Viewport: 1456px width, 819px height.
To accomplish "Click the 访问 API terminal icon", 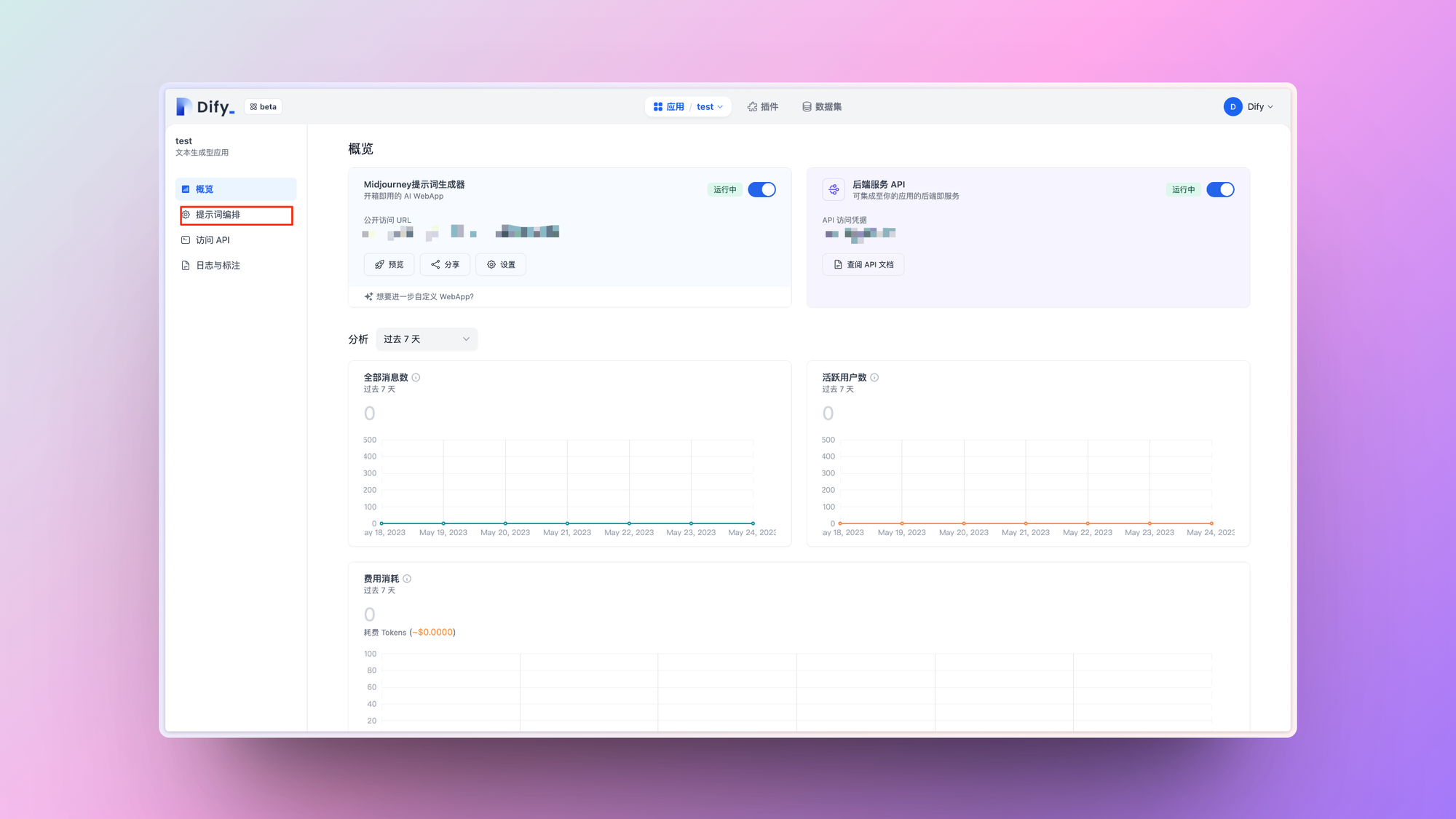I will pyautogui.click(x=186, y=240).
